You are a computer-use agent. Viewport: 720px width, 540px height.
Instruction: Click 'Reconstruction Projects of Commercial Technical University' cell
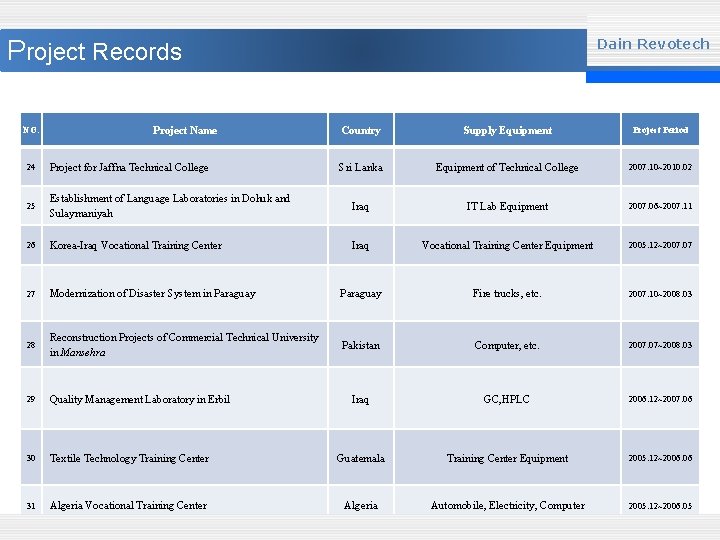click(185, 344)
